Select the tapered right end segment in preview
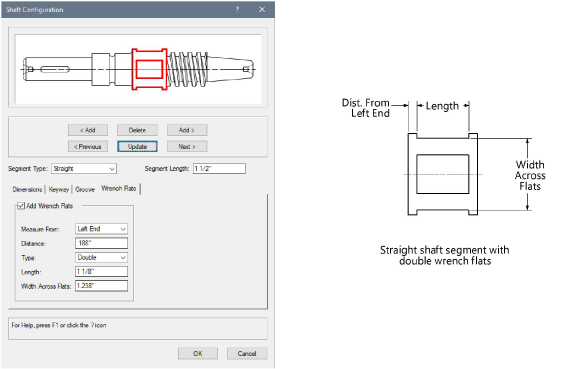The width and height of the screenshot is (567, 369). pyautogui.click(x=231, y=69)
